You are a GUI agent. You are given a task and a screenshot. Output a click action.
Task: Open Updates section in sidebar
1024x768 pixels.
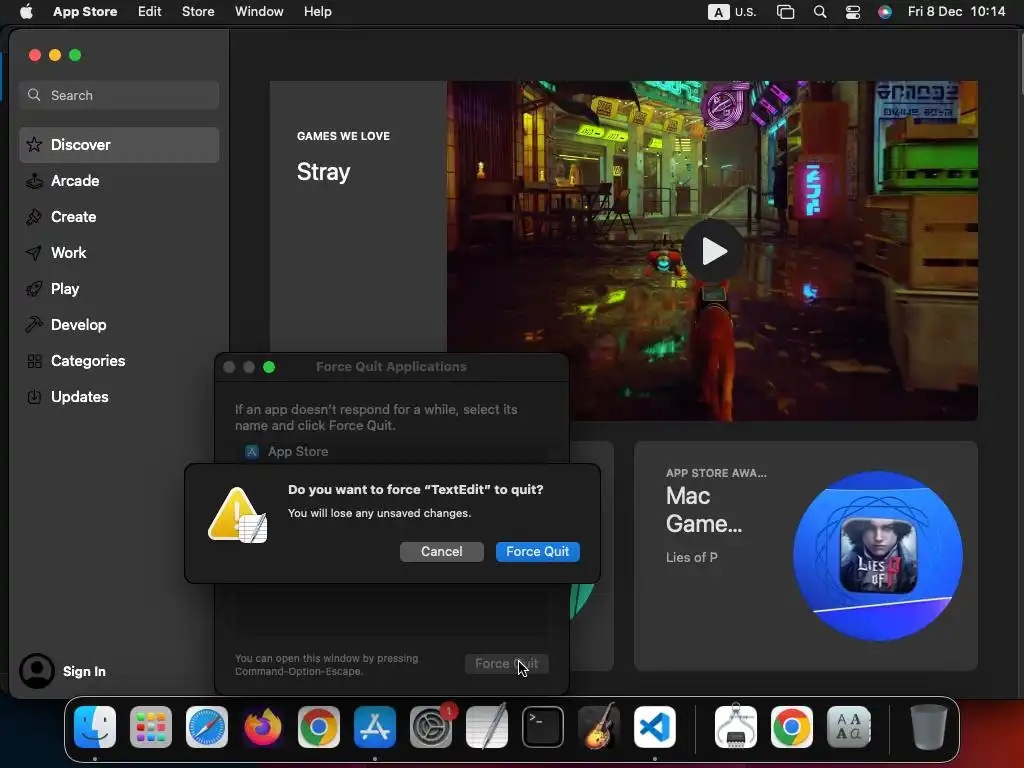pyautogui.click(x=119, y=396)
